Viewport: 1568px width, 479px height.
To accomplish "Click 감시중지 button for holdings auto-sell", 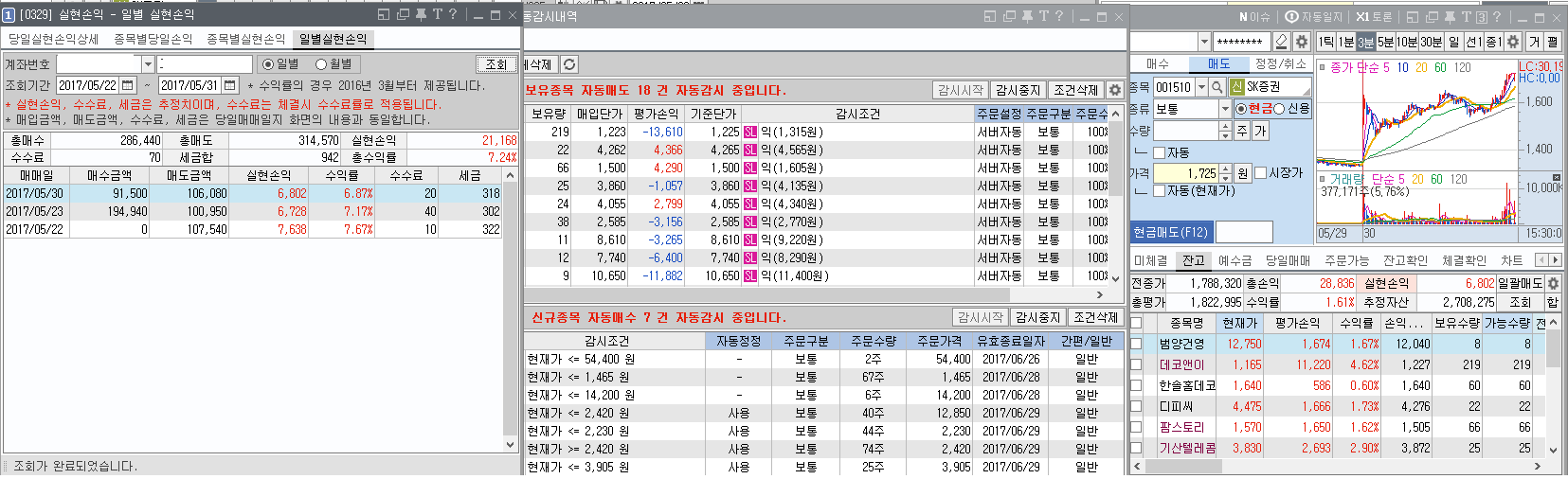I will (1018, 90).
